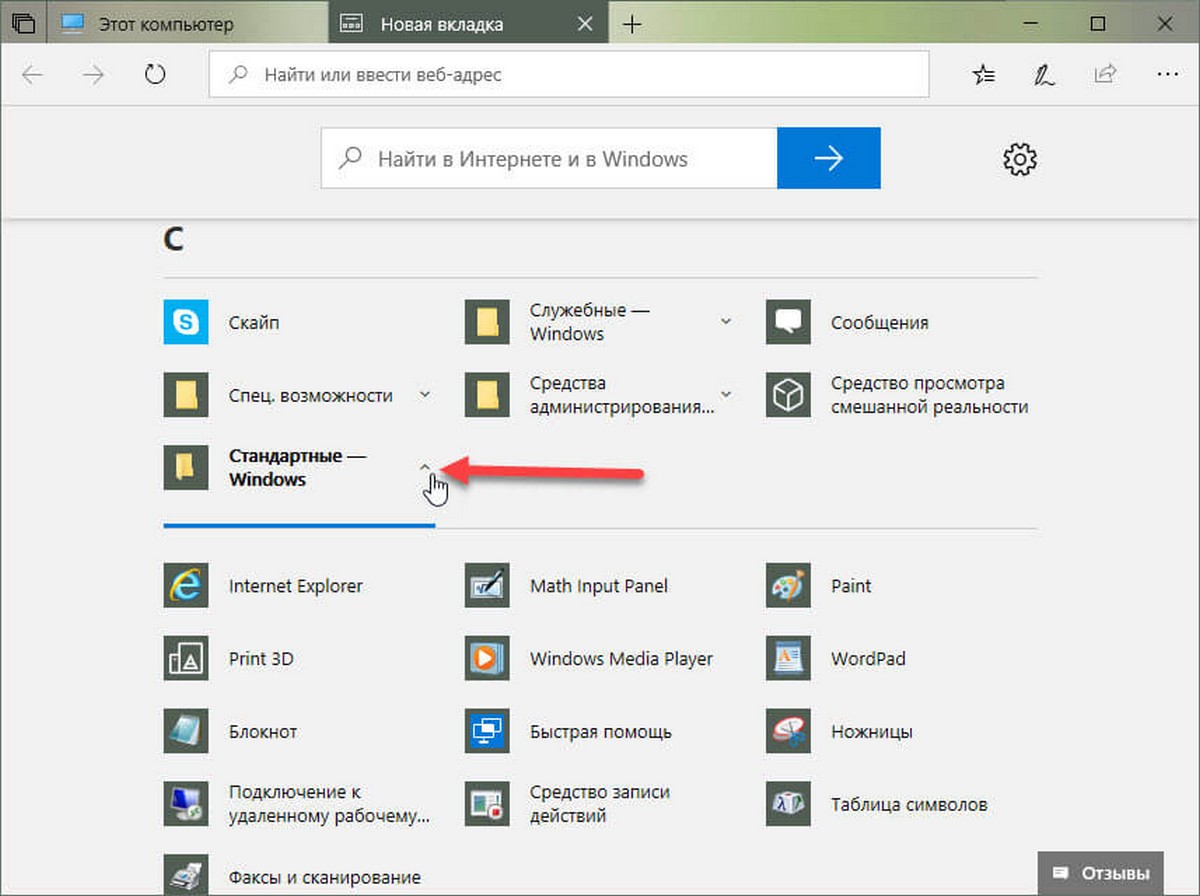Click the Math Input Panel label

click(x=599, y=586)
